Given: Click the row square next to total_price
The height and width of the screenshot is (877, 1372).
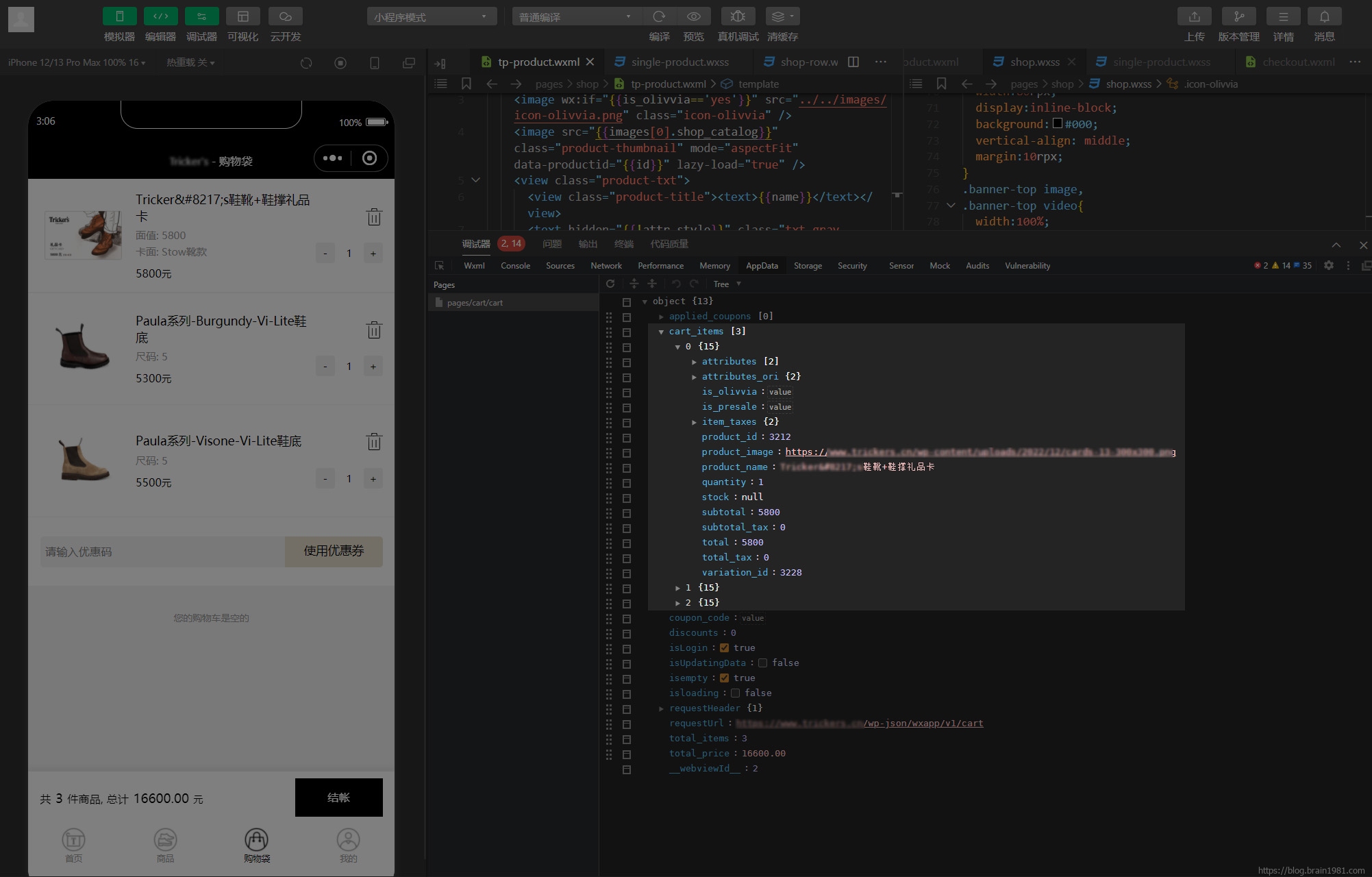Looking at the screenshot, I should 626,754.
